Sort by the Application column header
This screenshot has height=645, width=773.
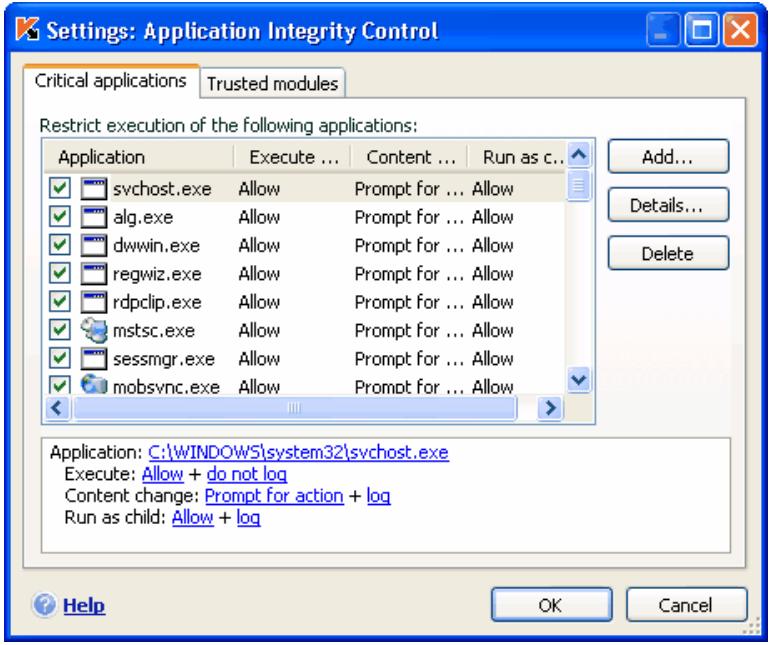coord(138,157)
